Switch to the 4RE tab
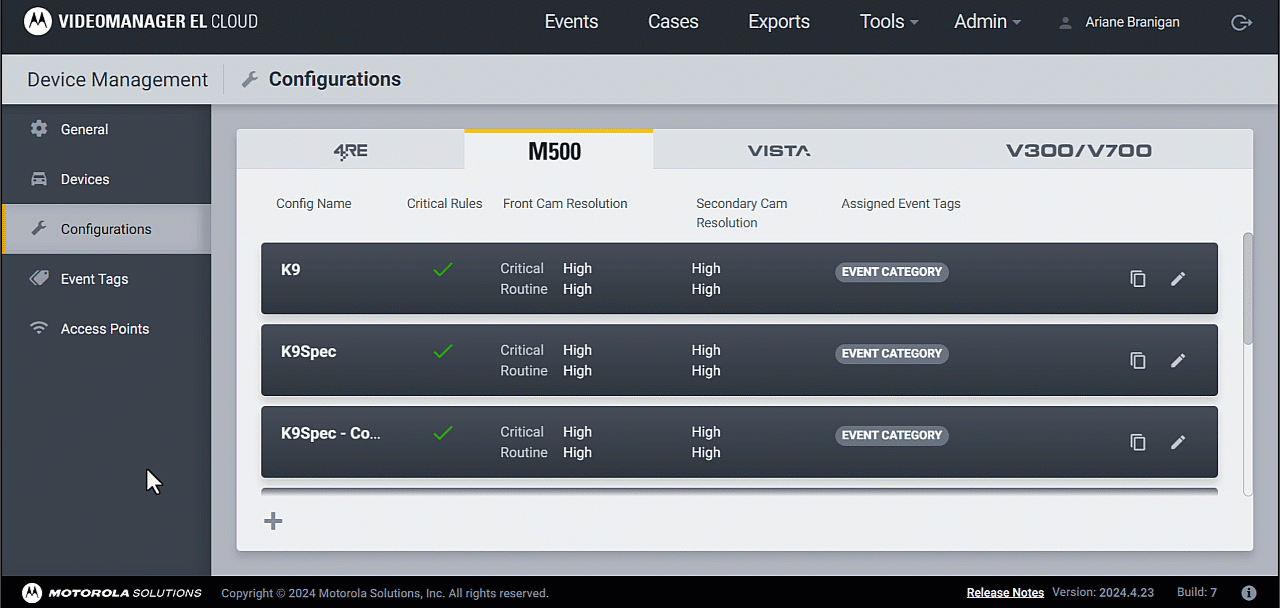Screen dimensions: 1280x608 click(x=350, y=151)
